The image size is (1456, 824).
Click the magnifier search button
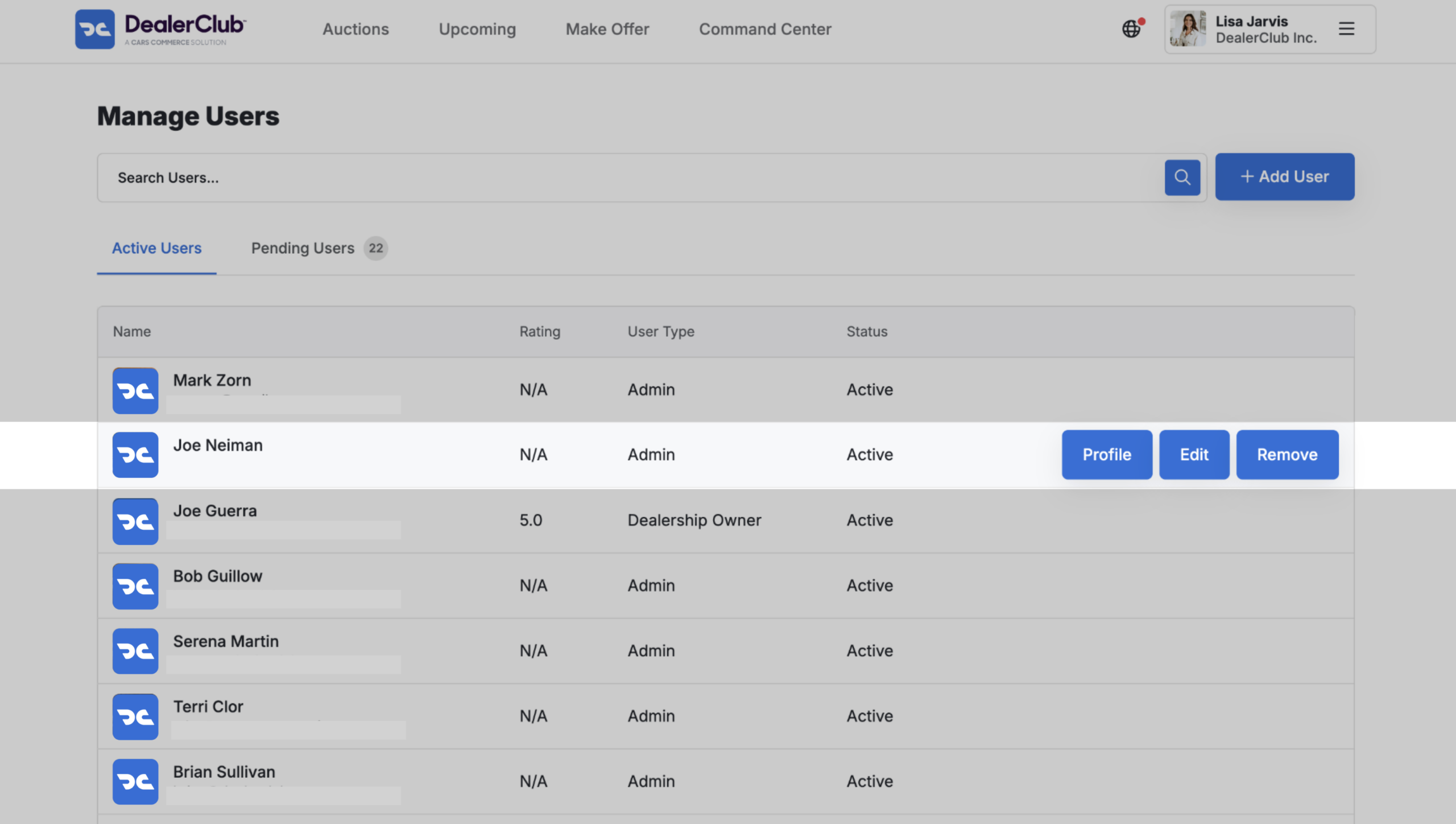[1182, 178]
